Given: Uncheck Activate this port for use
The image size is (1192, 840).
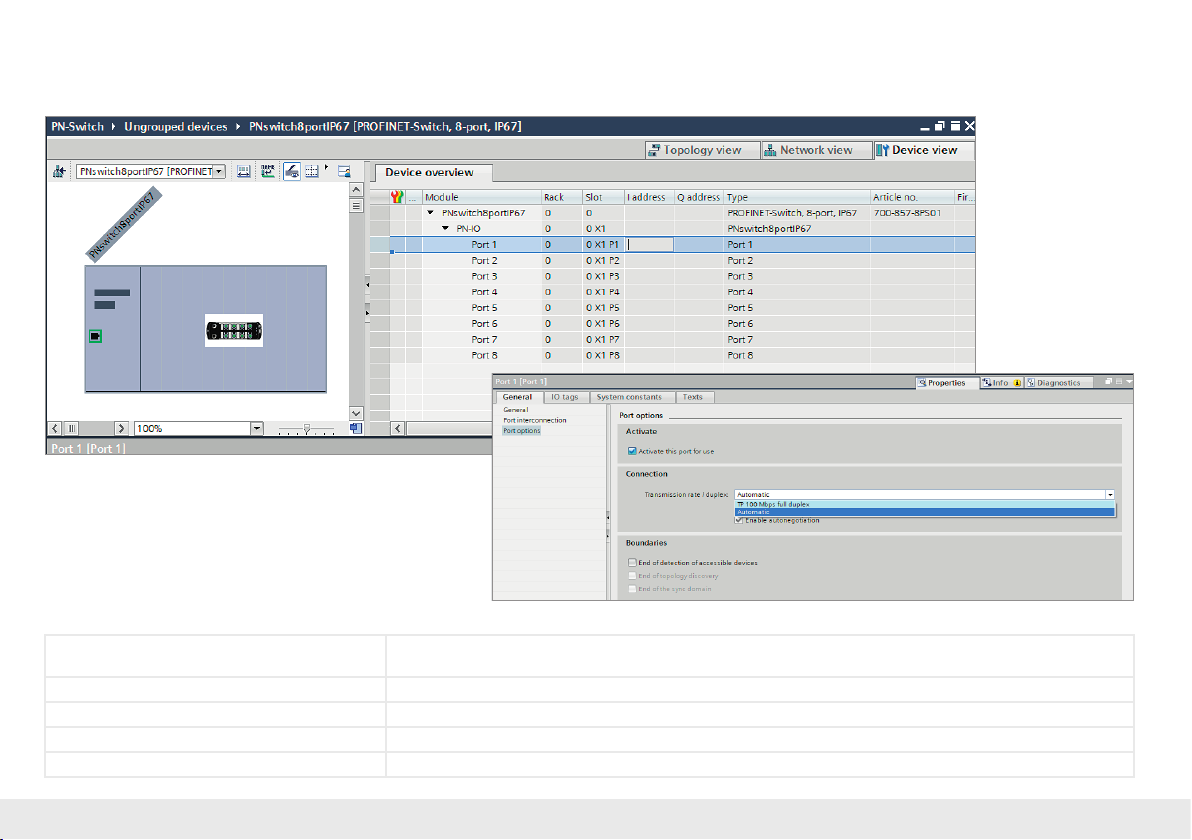Looking at the screenshot, I should coord(632,452).
